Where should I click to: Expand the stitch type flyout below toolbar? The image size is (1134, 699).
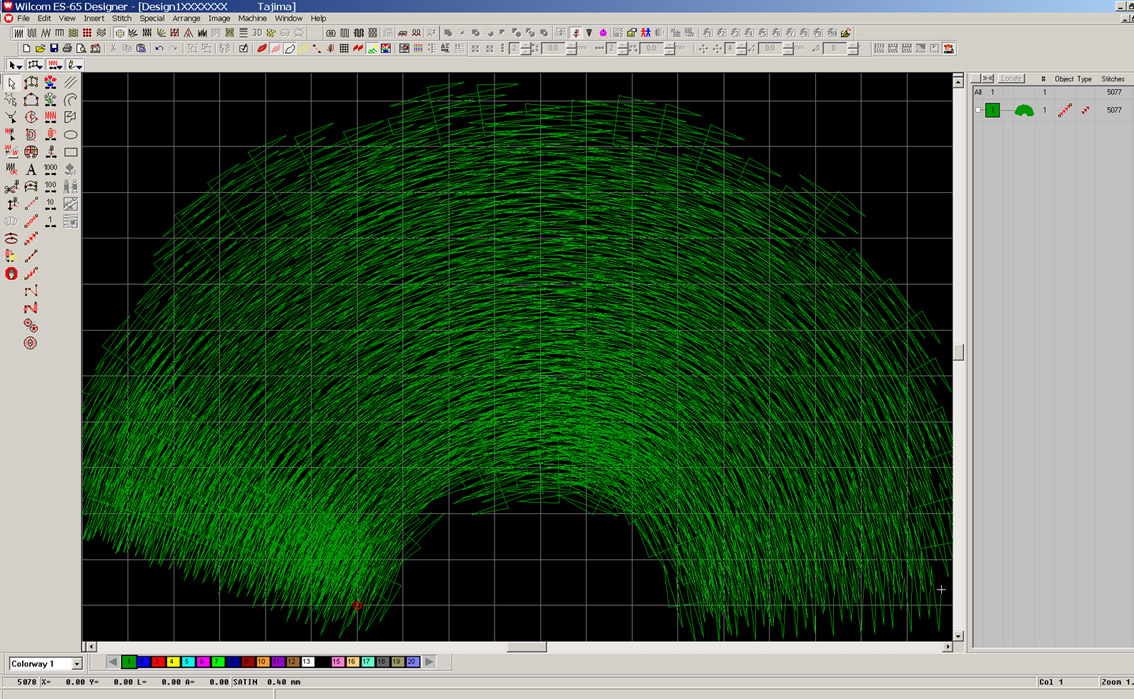[55, 65]
